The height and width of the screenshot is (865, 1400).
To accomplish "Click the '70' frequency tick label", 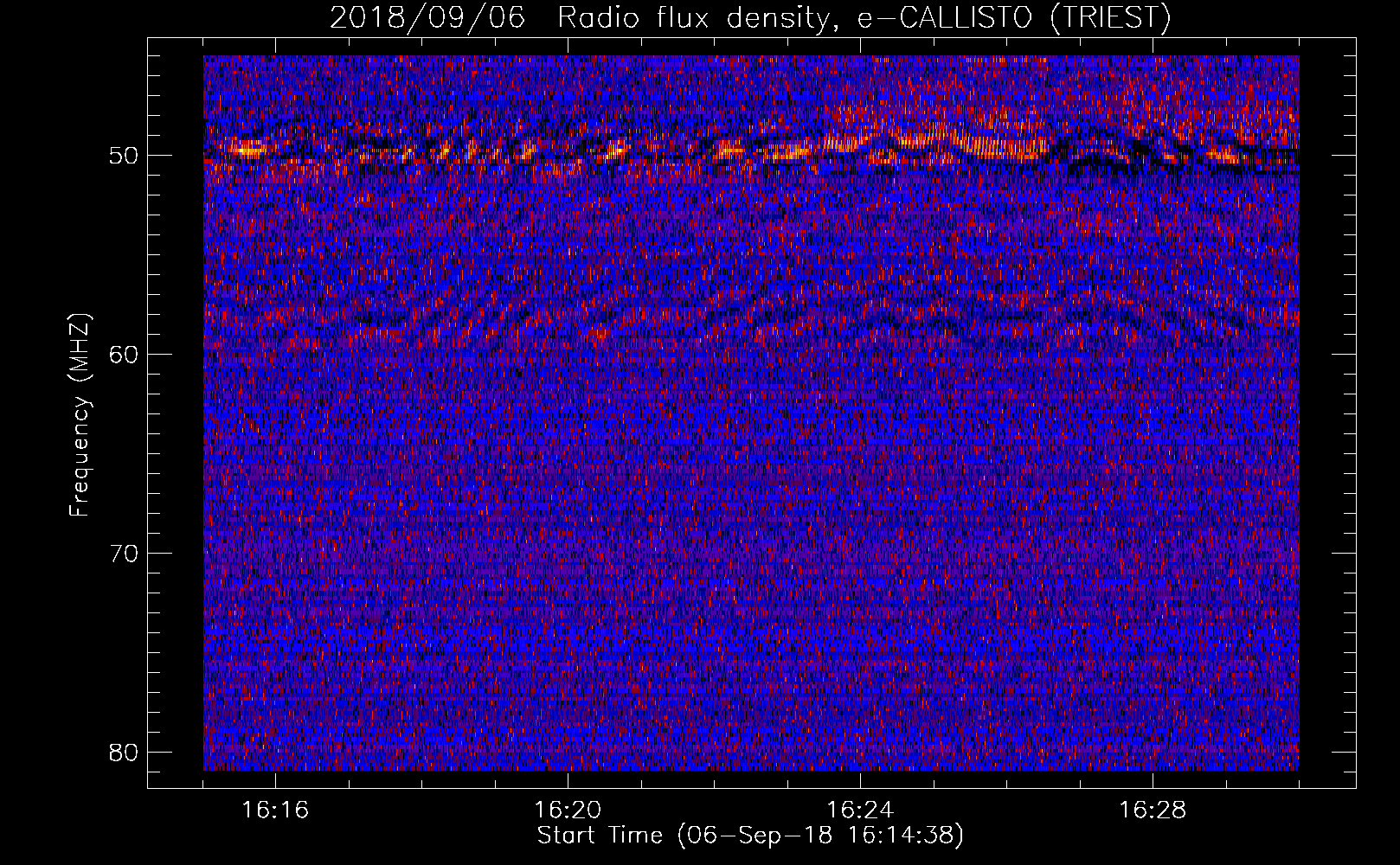I will 125,554.
